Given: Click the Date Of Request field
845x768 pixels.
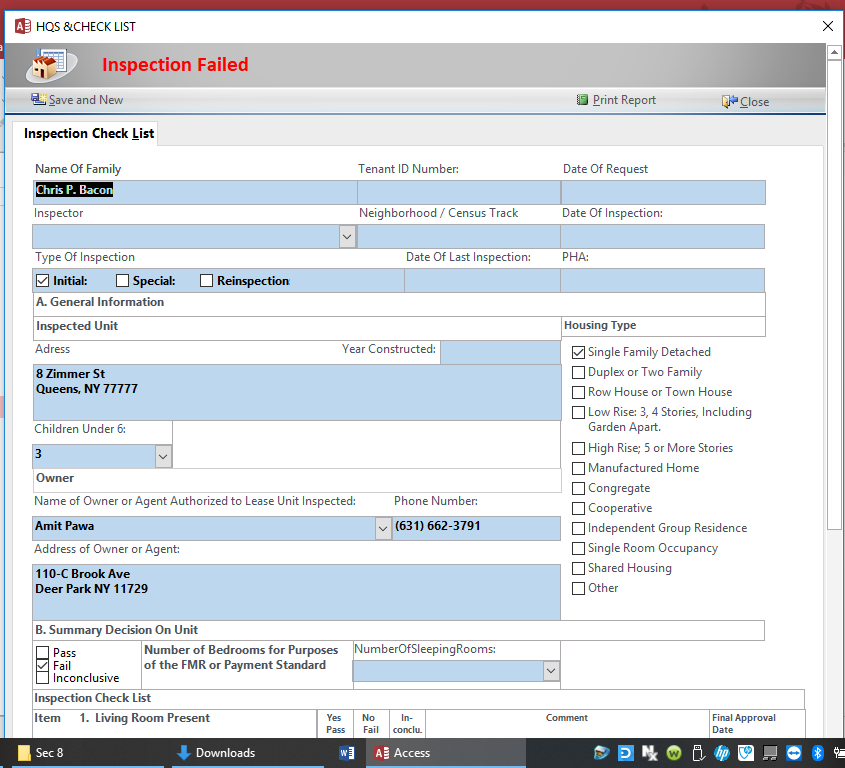Looking at the screenshot, I should coord(663,192).
